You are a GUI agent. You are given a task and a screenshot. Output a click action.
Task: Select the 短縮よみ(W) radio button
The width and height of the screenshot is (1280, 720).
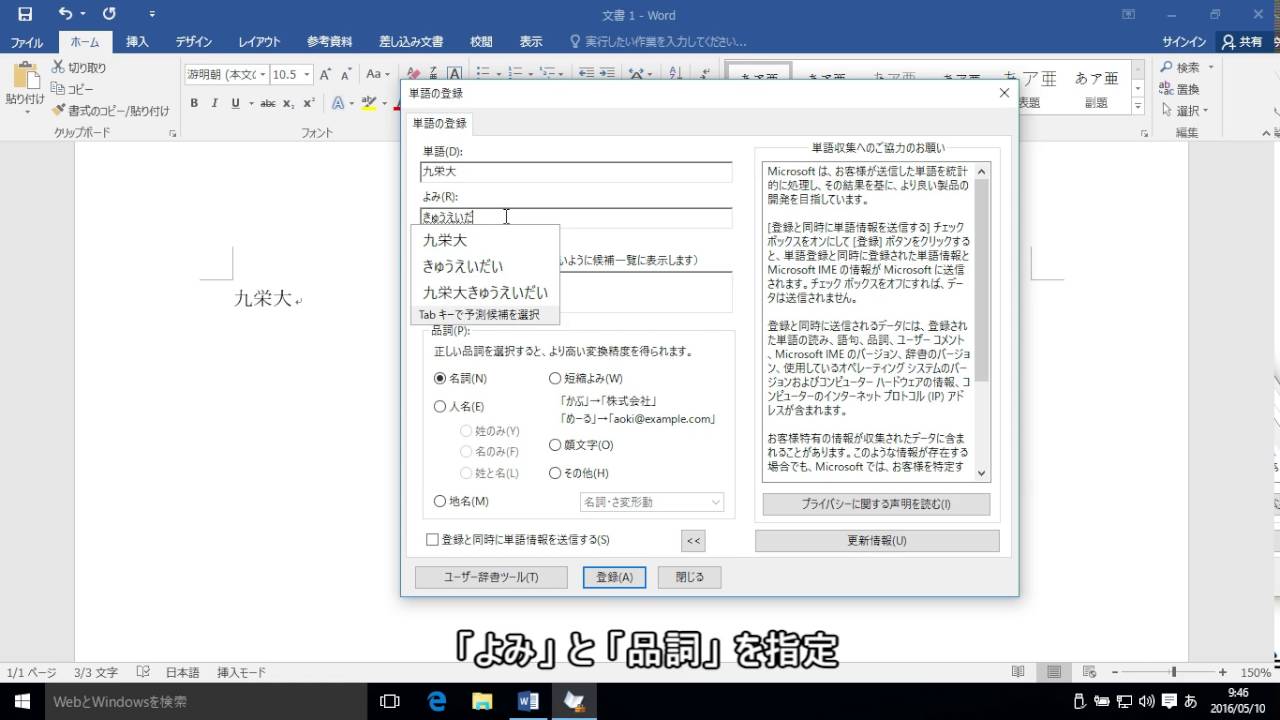click(555, 379)
